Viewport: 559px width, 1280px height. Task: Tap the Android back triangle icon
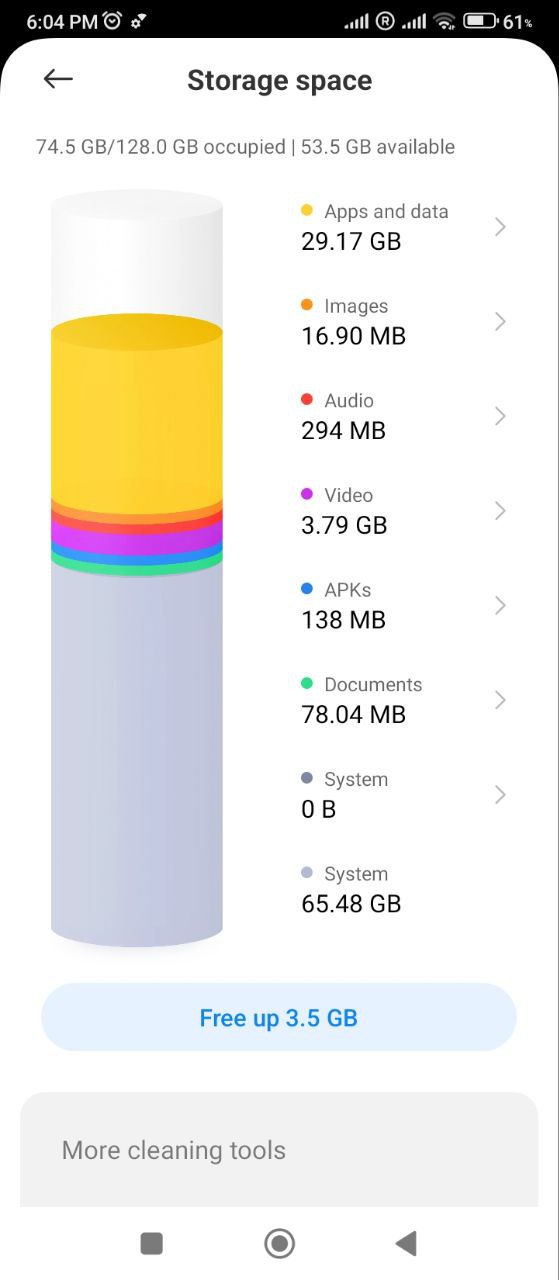tap(406, 1243)
